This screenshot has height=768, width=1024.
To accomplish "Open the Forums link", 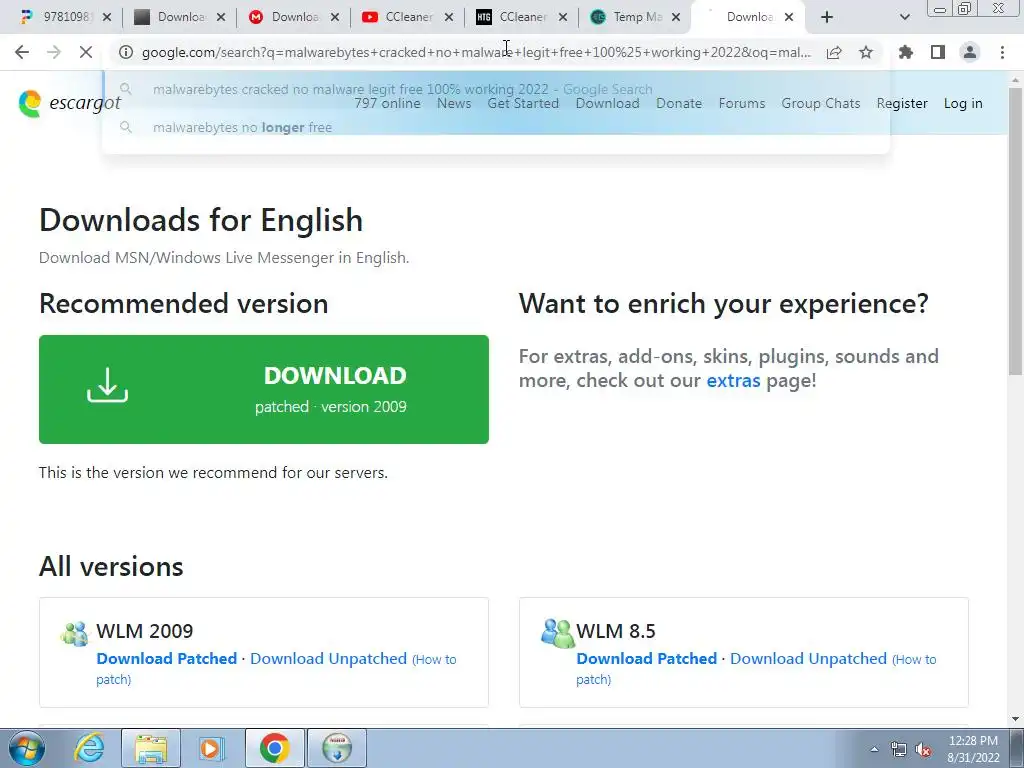I will coord(742,103).
